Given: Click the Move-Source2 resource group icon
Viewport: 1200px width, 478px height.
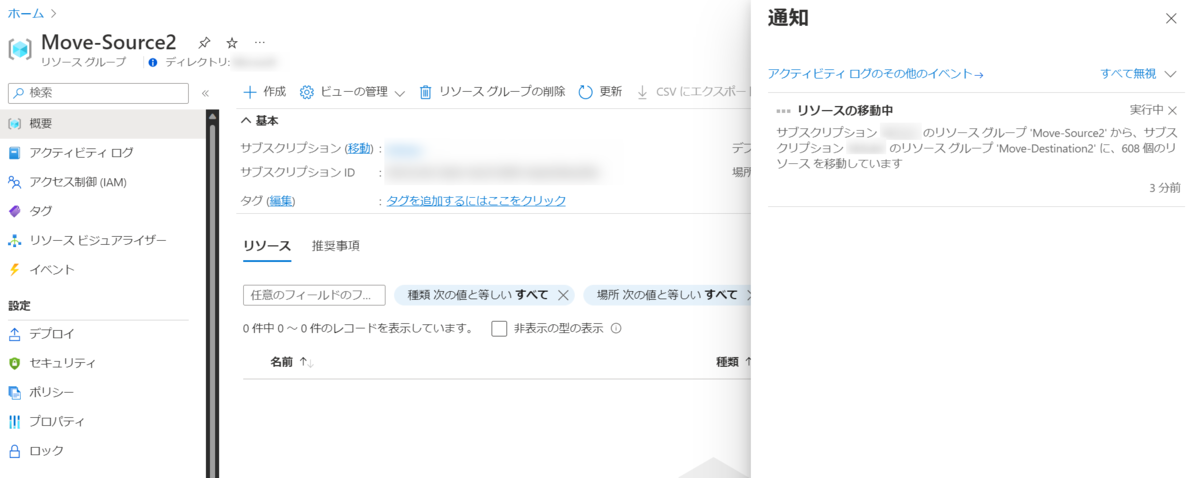Looking at the screenshot, I should pos(20,49).
